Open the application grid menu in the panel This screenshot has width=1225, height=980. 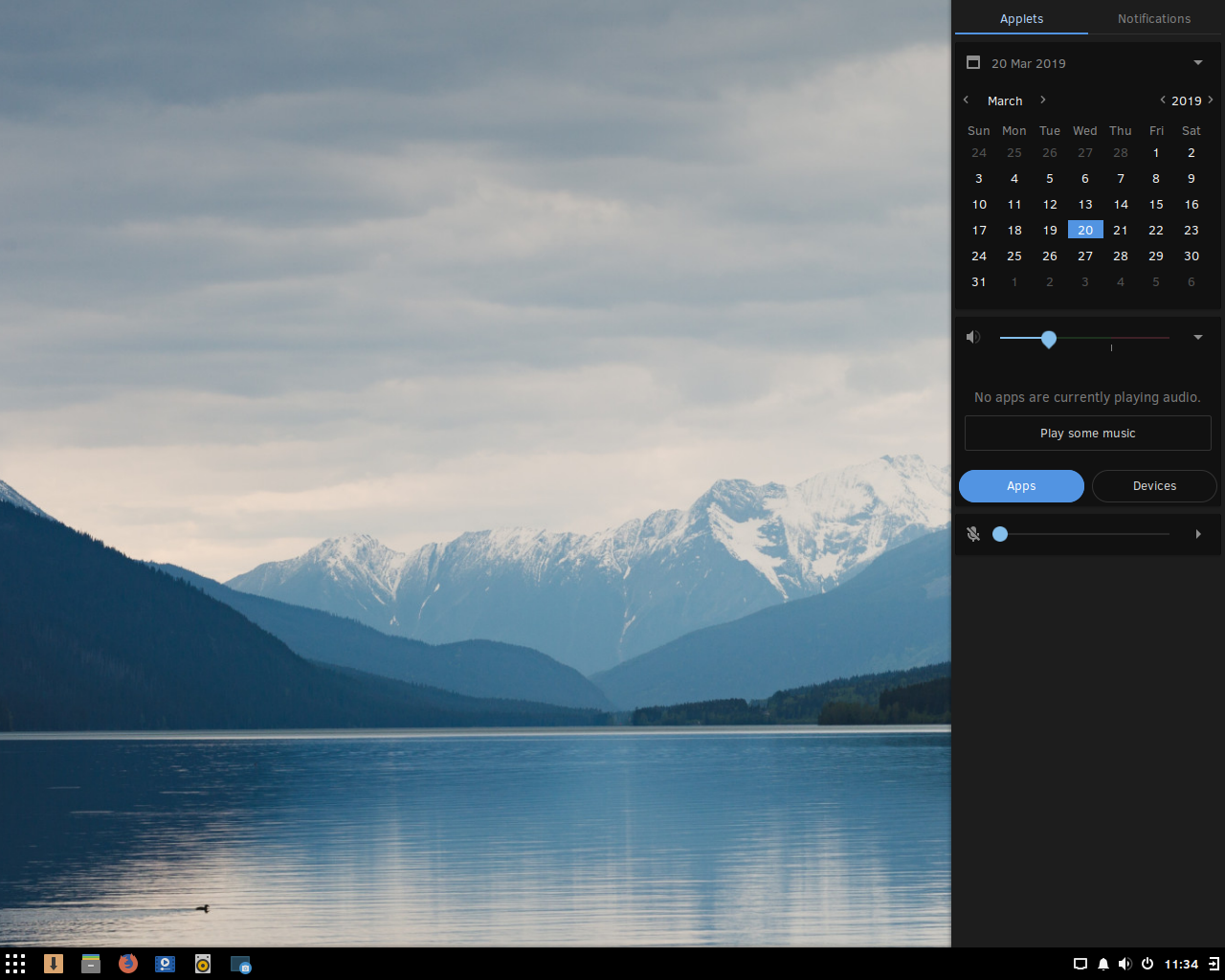(x=15, y=964)
